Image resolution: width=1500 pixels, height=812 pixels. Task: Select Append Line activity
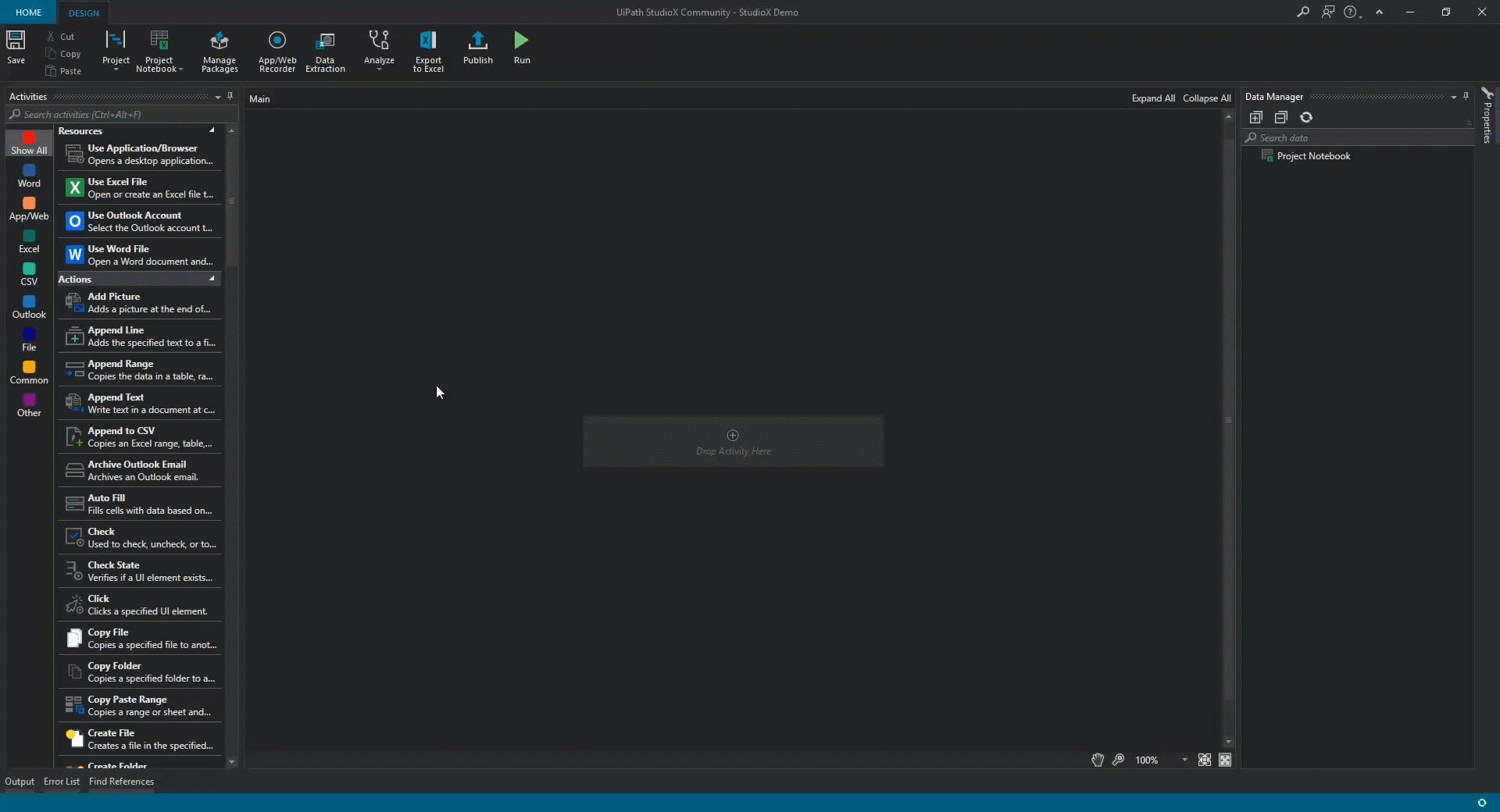click(x=139, y=337)
